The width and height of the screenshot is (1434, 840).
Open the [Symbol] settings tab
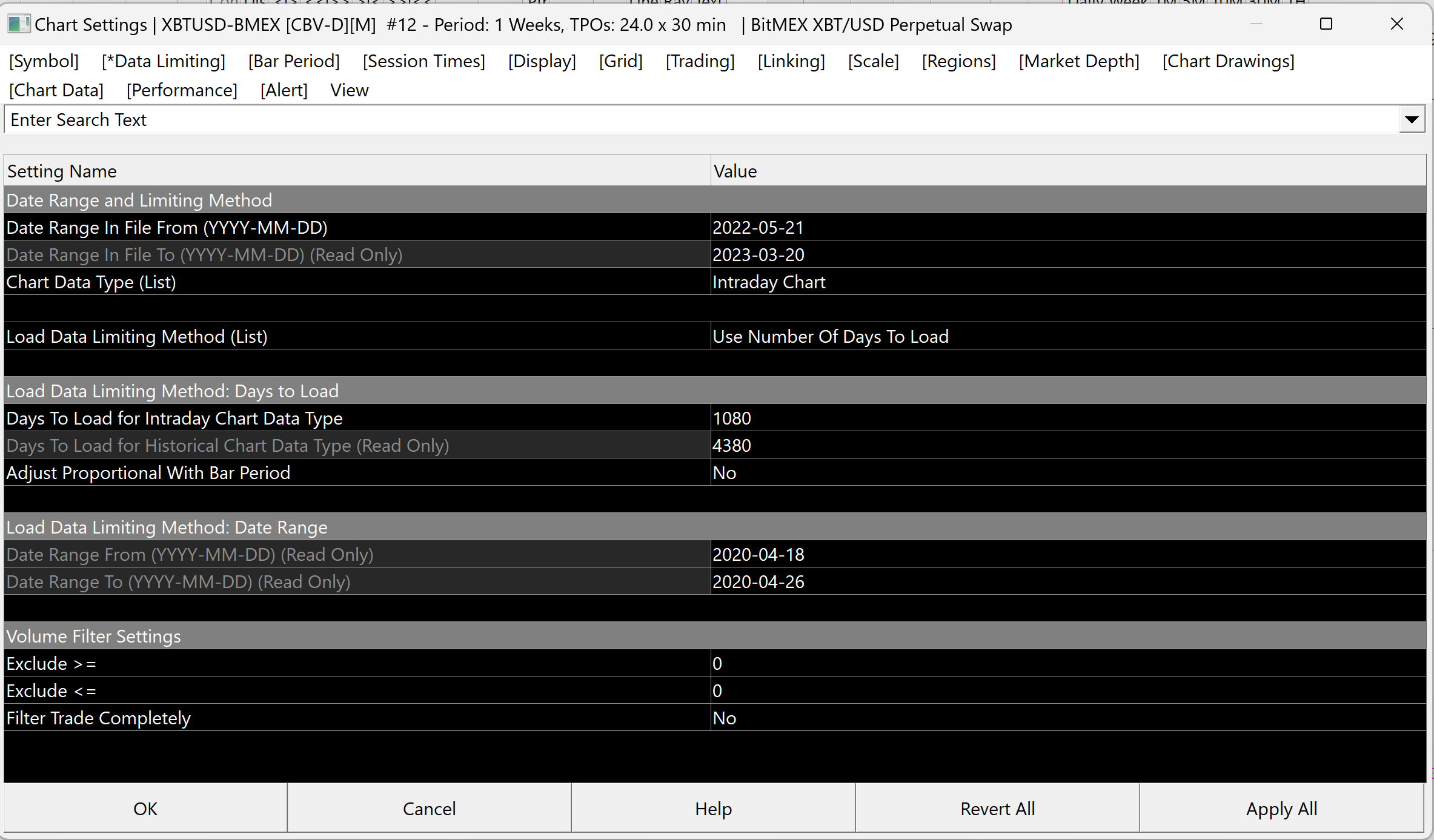coord(44,61)
